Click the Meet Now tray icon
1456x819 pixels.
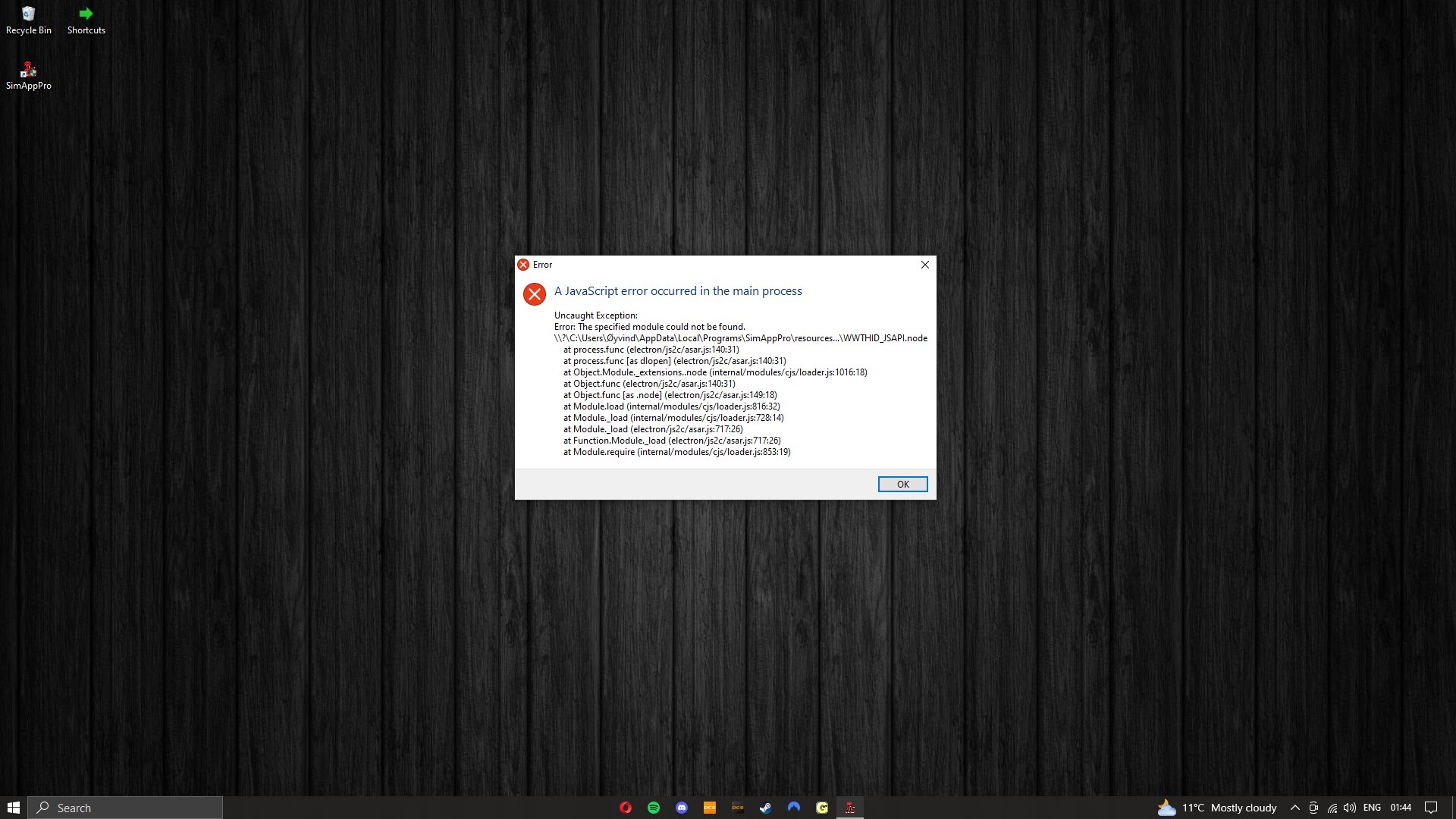tap(1313, 808)
